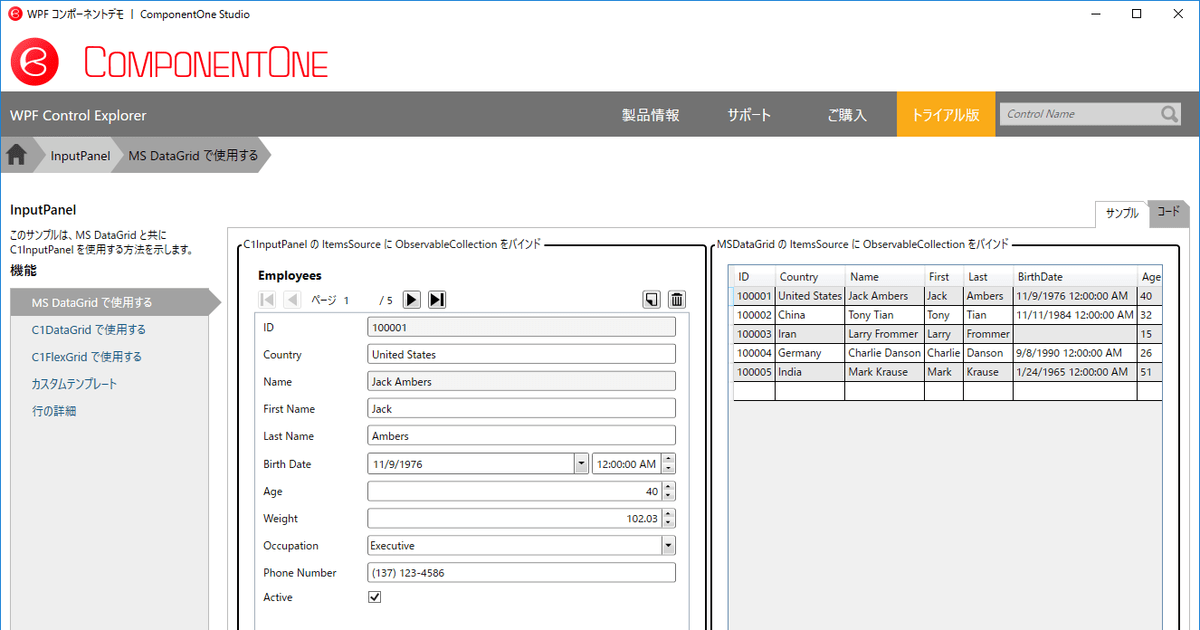Screen dimensions: 1200x630
Task: Select the サンプル tab
Action: 1122,213
